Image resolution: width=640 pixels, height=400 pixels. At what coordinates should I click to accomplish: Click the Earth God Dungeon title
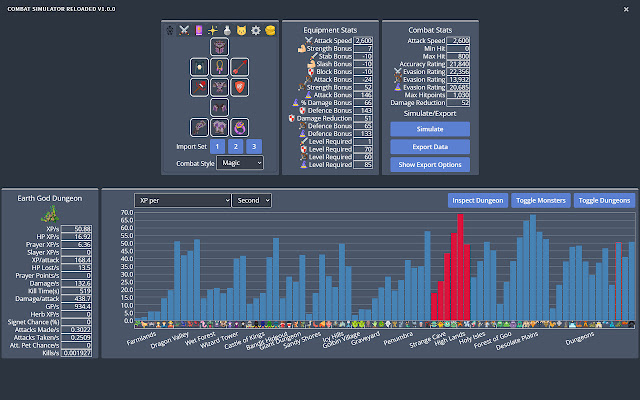[x=50, y=198]
